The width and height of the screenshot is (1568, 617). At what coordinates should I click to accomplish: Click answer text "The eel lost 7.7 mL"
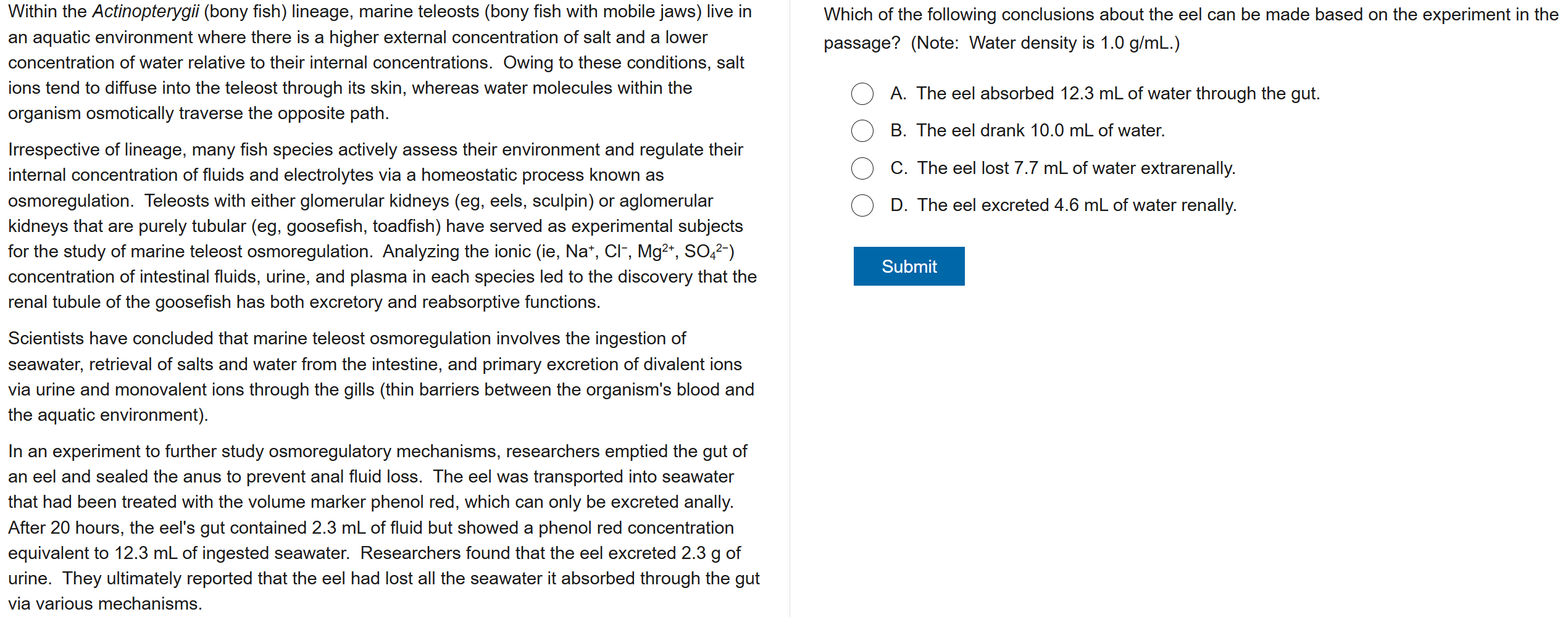[1076, 168]
